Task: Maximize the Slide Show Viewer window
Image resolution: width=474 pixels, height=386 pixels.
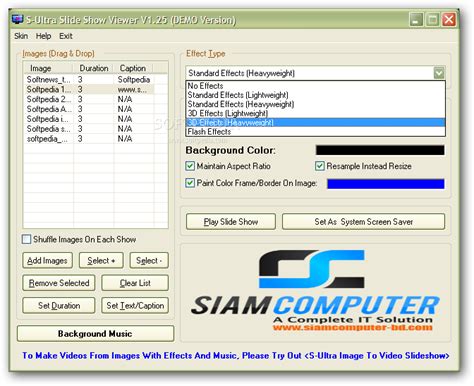Action: [433, 20]
